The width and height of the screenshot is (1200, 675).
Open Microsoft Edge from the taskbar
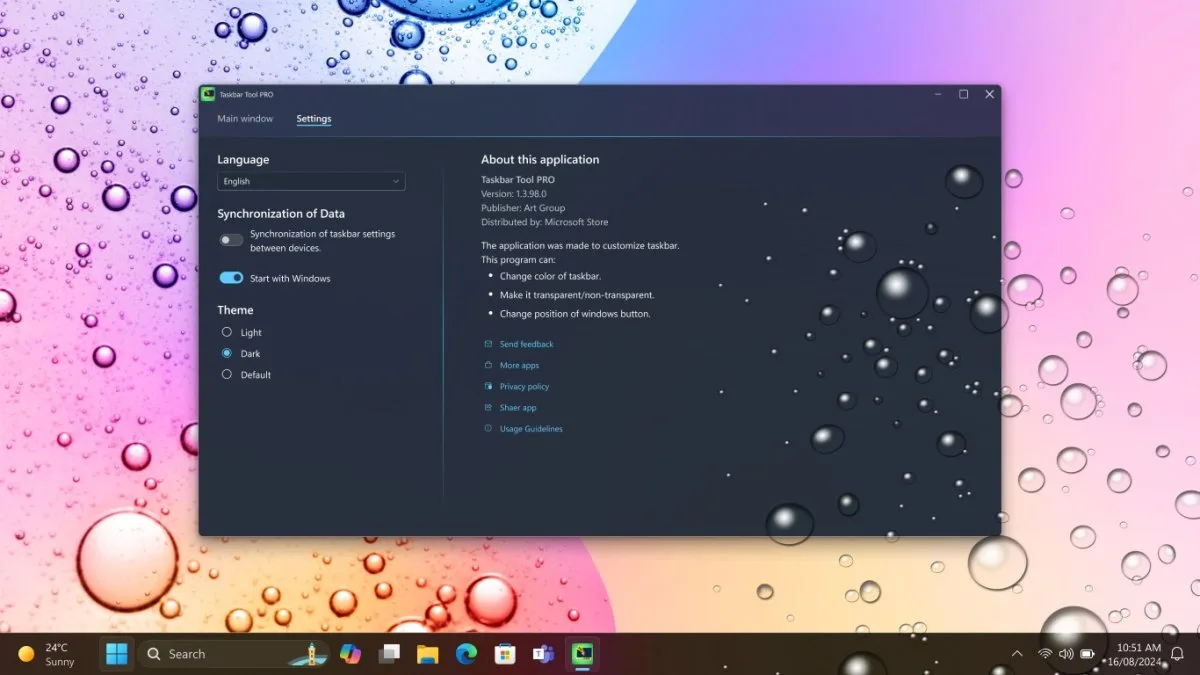[466, 654]
